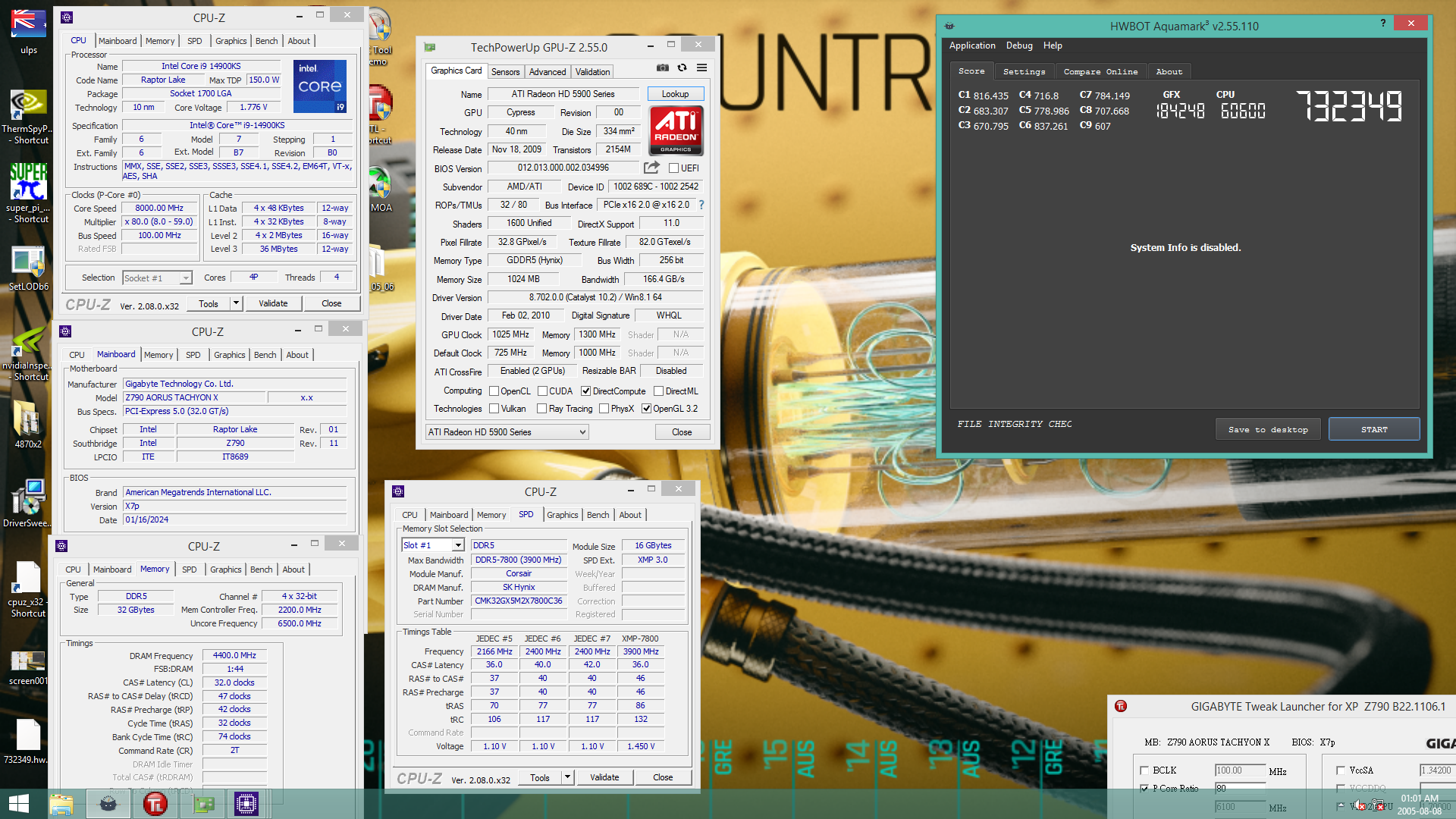The width and height of the screenshot is (1456, 819).
Task: Switch to Aquamark taskbar icon
Action: 108,804
